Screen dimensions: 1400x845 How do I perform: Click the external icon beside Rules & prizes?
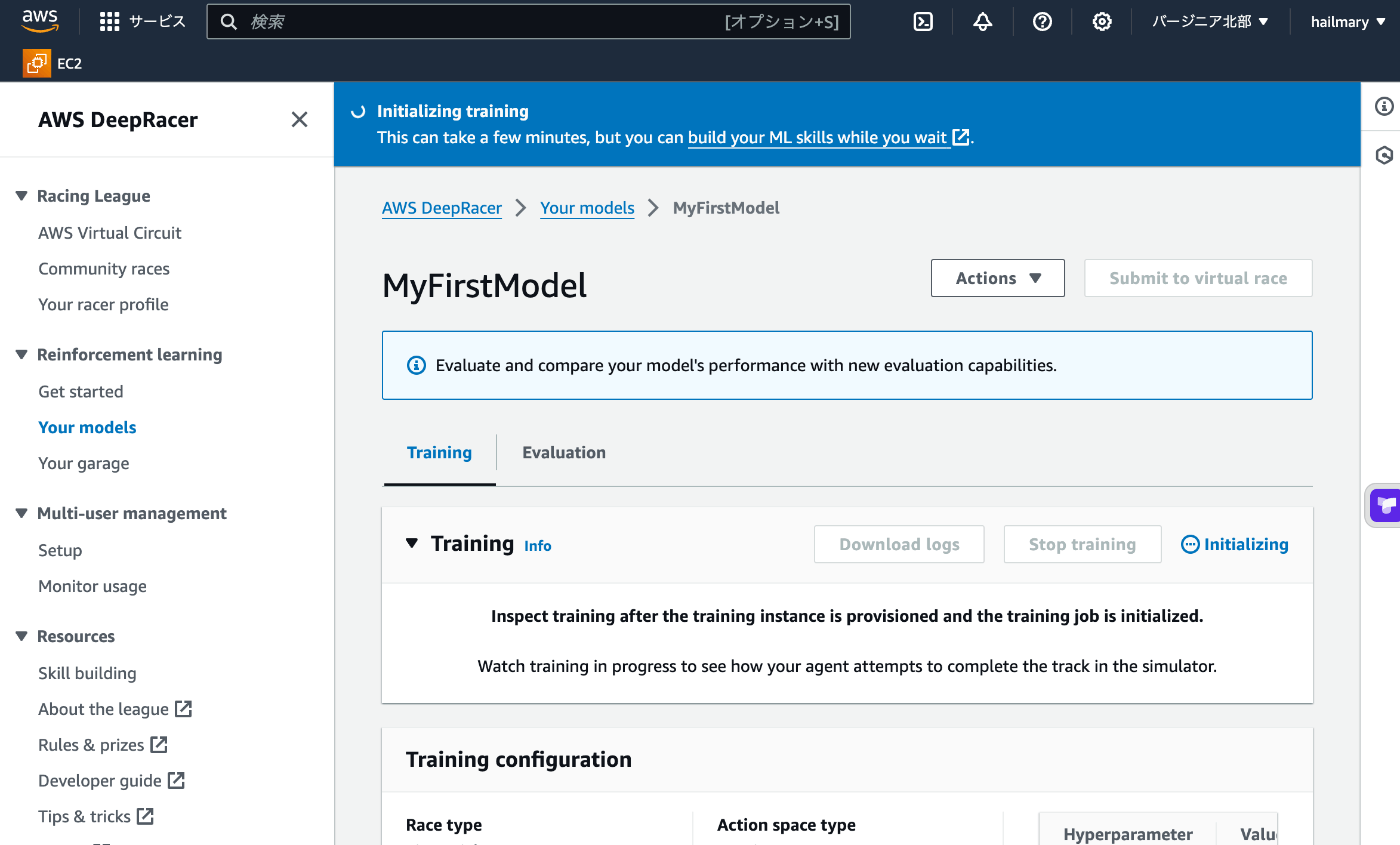pyautogui.click(x=159, y=745)
